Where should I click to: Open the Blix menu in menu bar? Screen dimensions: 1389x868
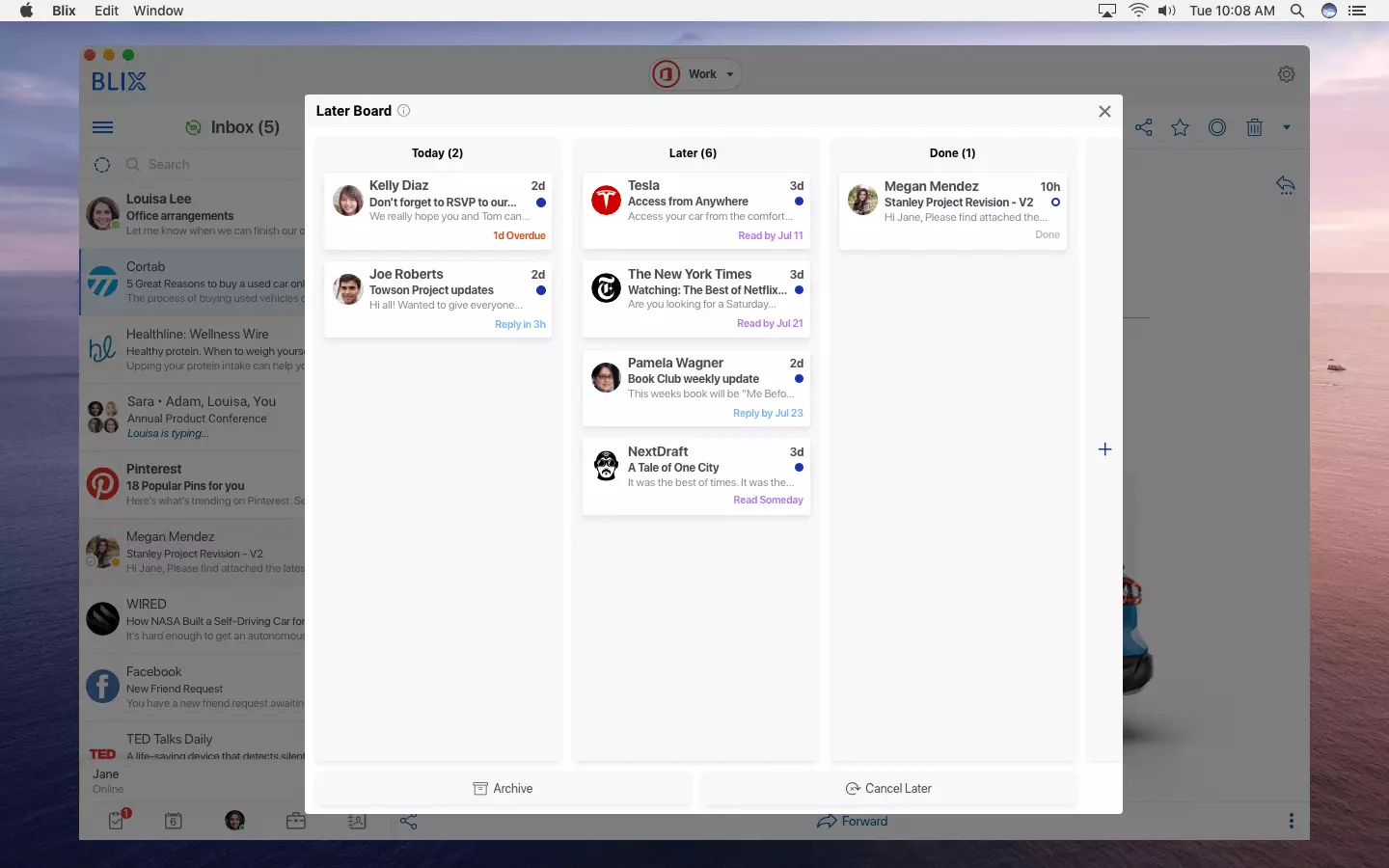coord(64,11)
